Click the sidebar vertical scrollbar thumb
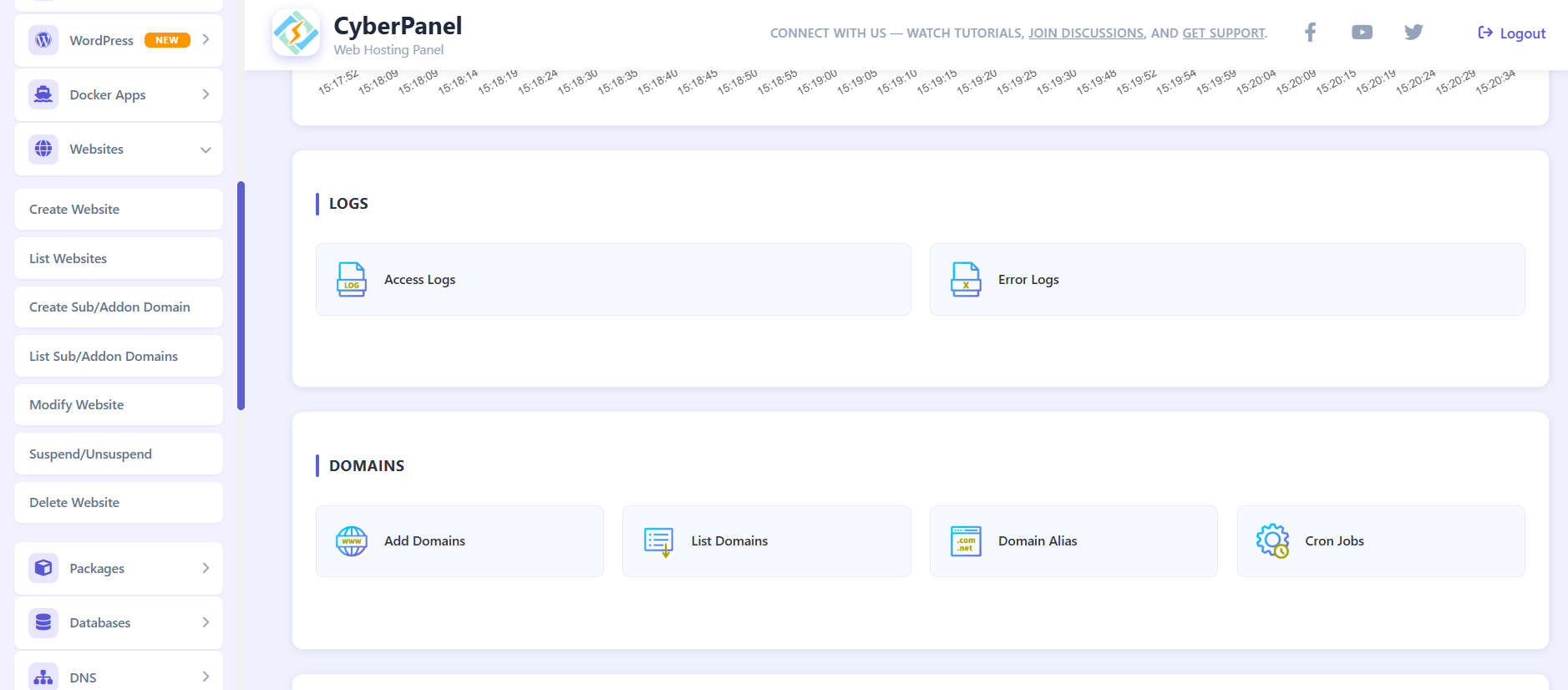1568x690 pixels. [241, 296]
